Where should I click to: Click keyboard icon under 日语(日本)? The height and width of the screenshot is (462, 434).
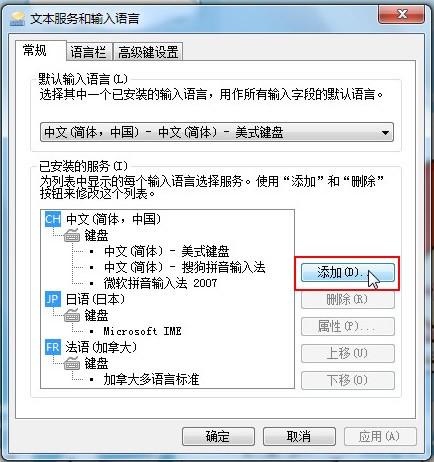[x=72, y=315]
